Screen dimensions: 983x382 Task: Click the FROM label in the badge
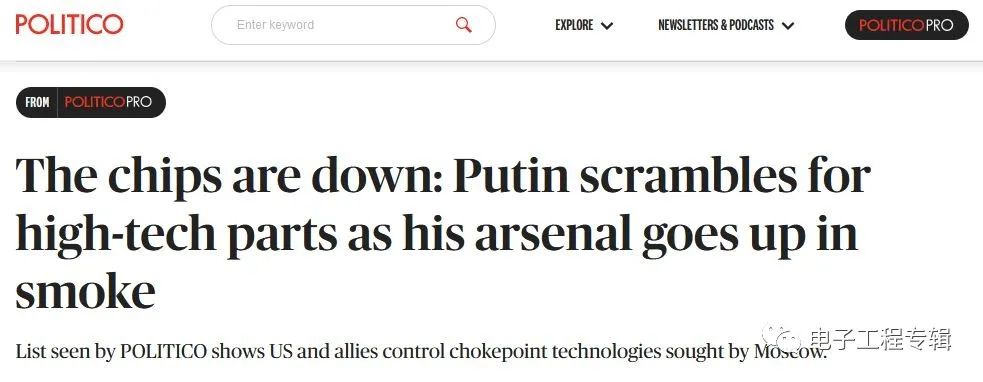37,102
